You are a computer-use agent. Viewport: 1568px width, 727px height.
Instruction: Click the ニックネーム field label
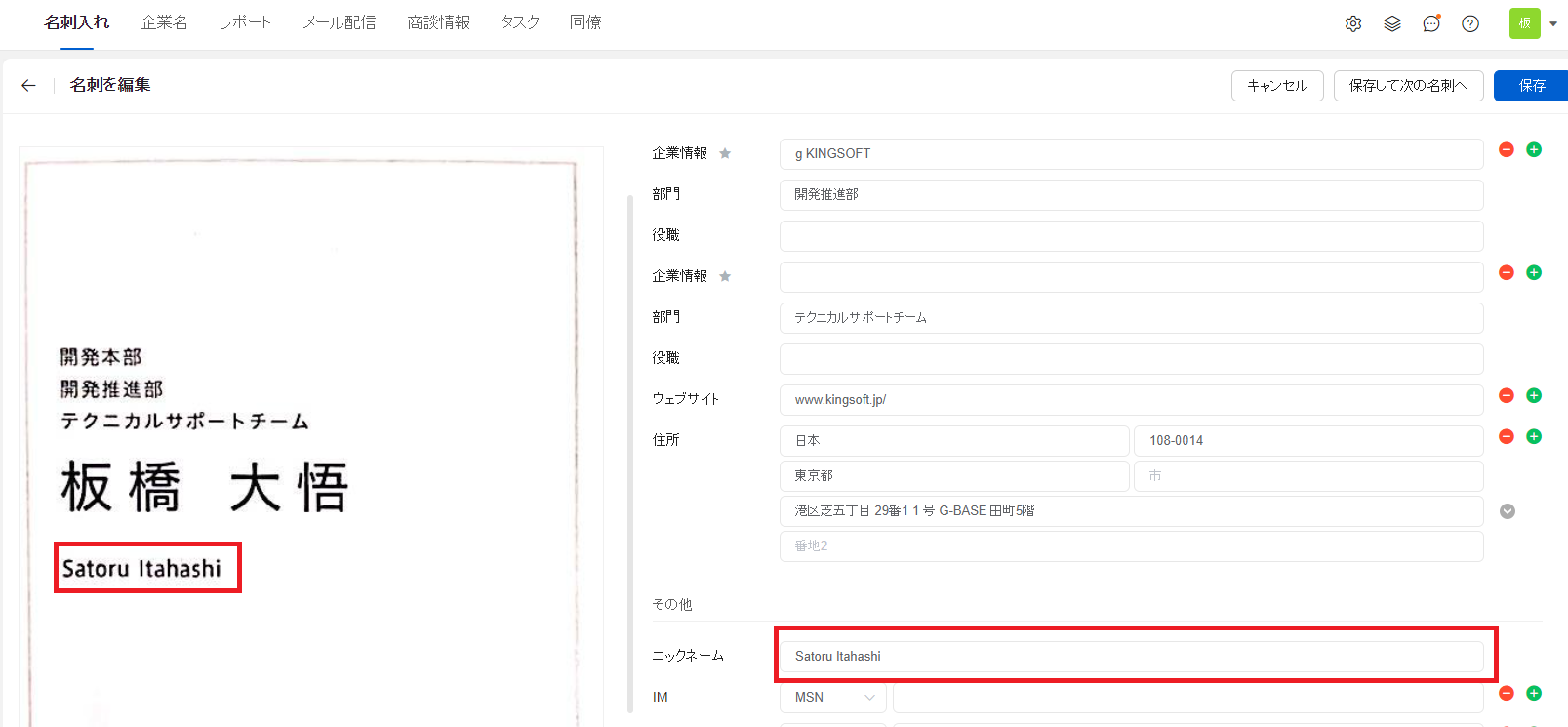pyautogui.click(x=688, y=656)
